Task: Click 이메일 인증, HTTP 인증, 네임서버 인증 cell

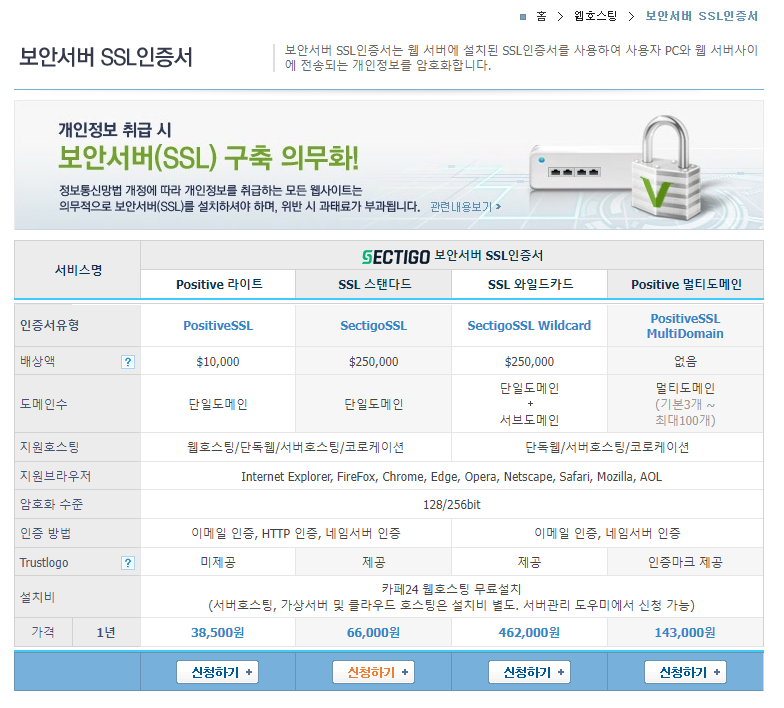Action: pos(296,534)
